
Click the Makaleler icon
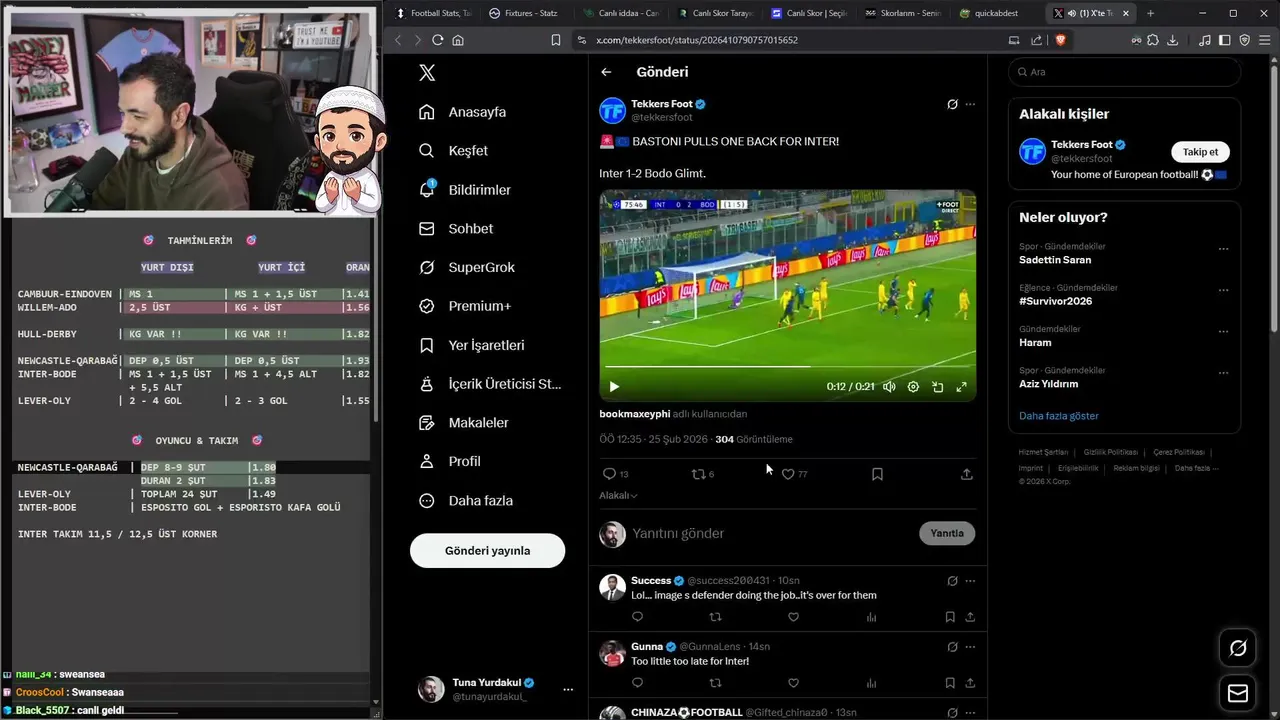[x=427, y=423]
